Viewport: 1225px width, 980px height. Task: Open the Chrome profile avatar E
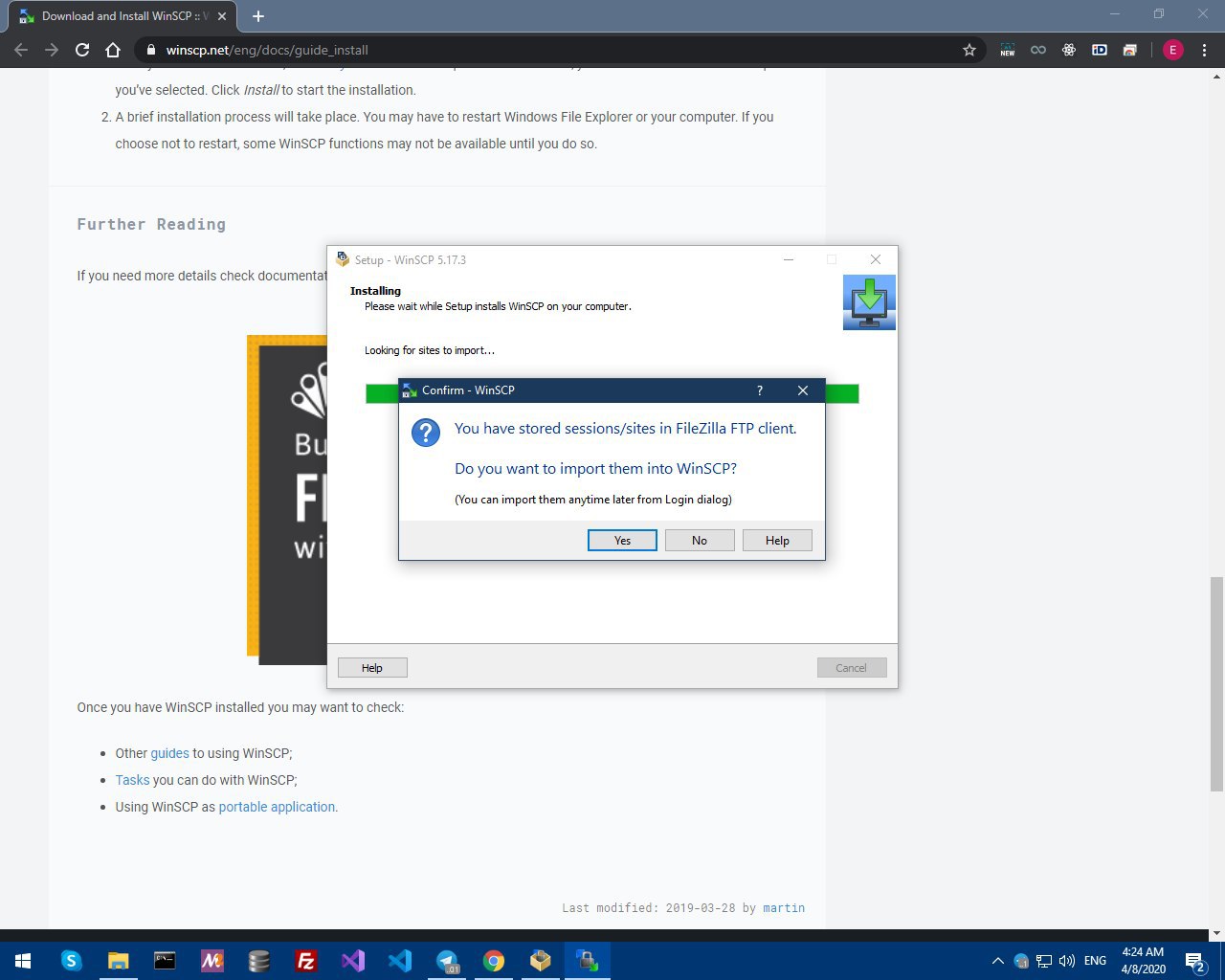coord(1172,50)
